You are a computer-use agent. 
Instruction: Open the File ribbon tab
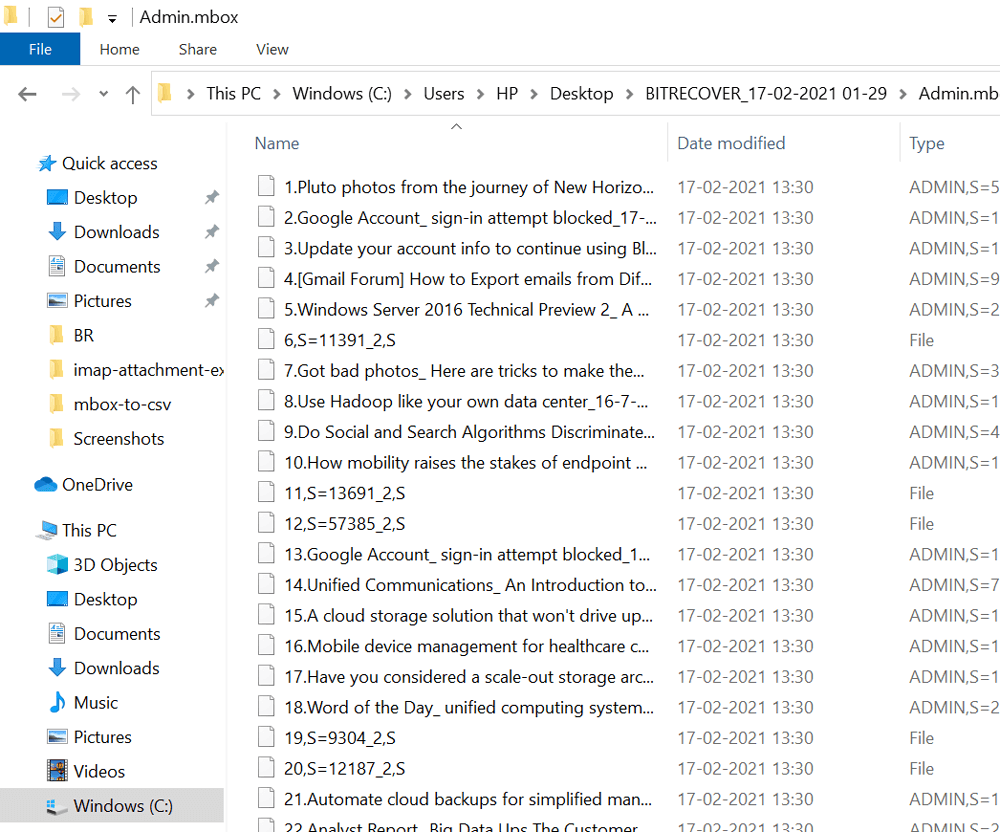40,49
